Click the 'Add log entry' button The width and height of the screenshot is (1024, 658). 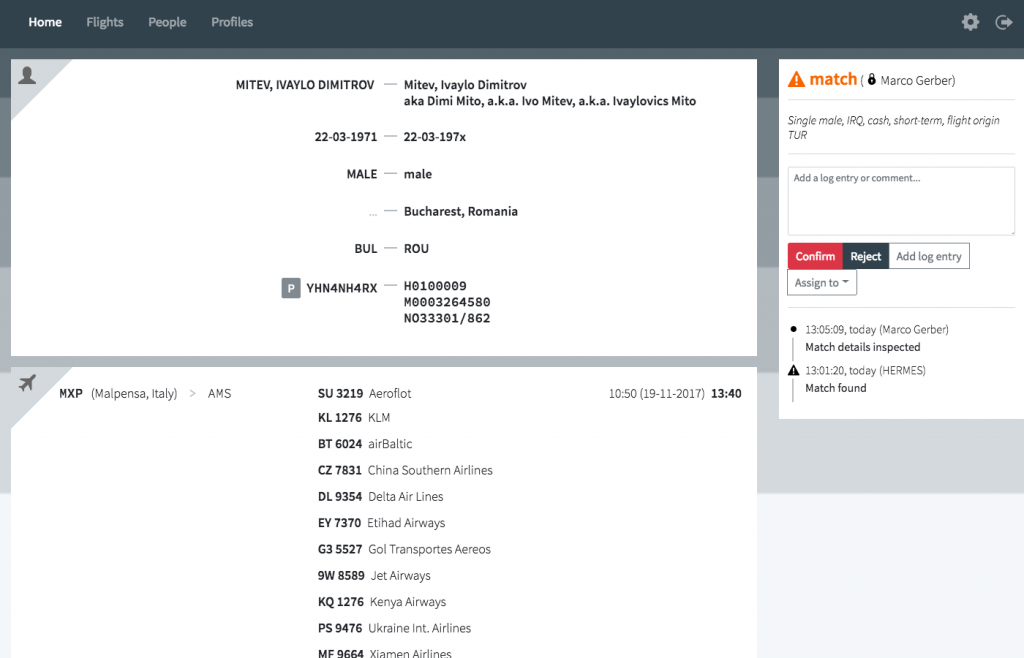tap(928, 257)
